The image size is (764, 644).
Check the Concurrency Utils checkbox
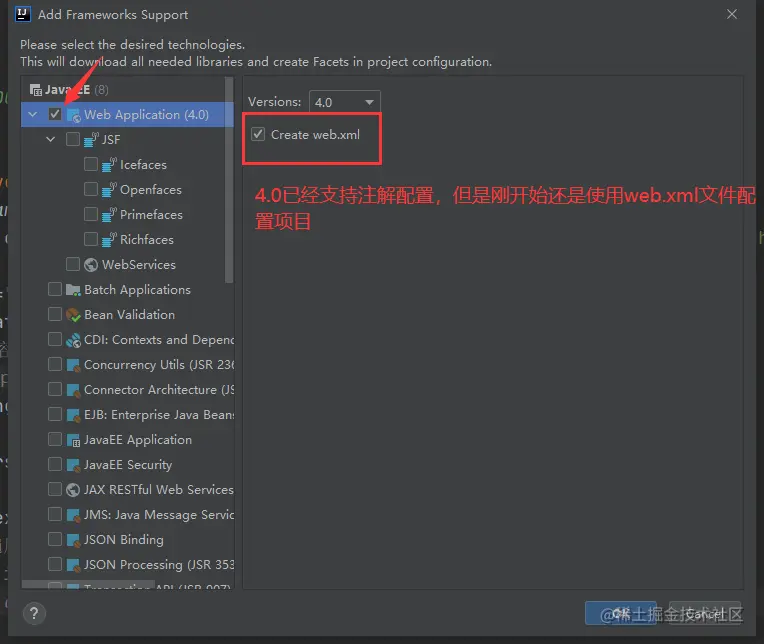click(55, 364)
